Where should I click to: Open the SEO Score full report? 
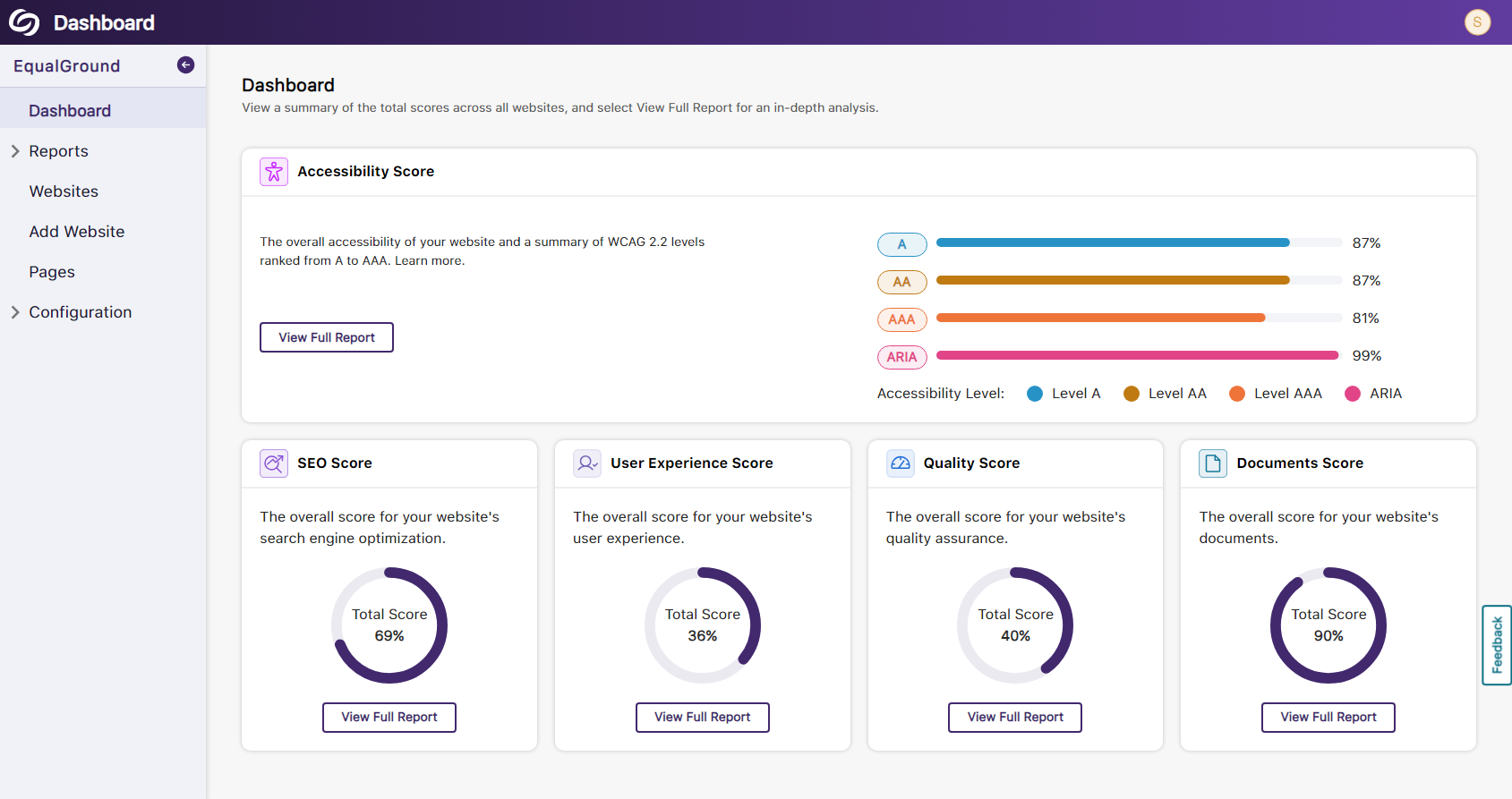[389, 717]
